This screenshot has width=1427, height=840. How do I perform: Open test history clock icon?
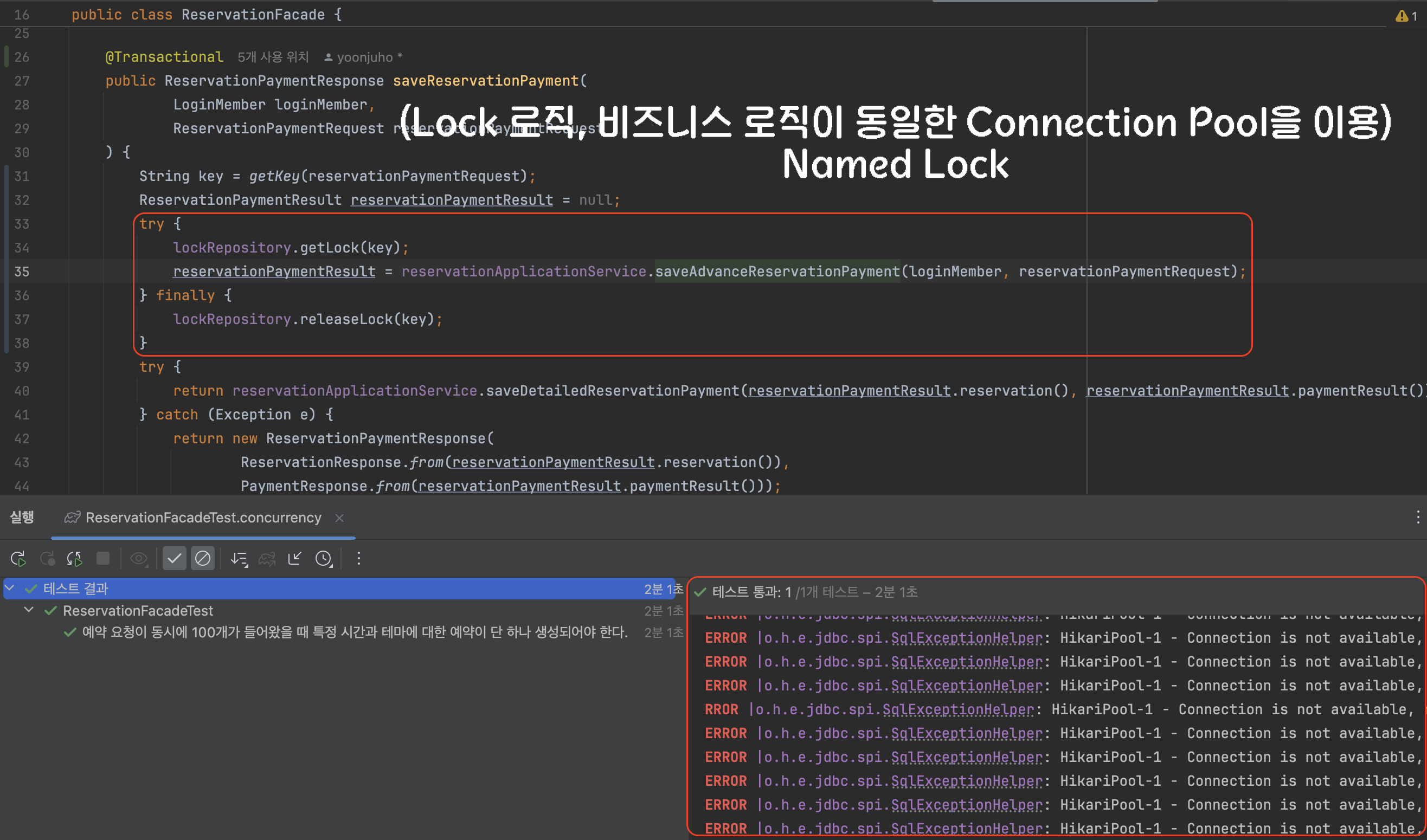click(x=324, y=559)
